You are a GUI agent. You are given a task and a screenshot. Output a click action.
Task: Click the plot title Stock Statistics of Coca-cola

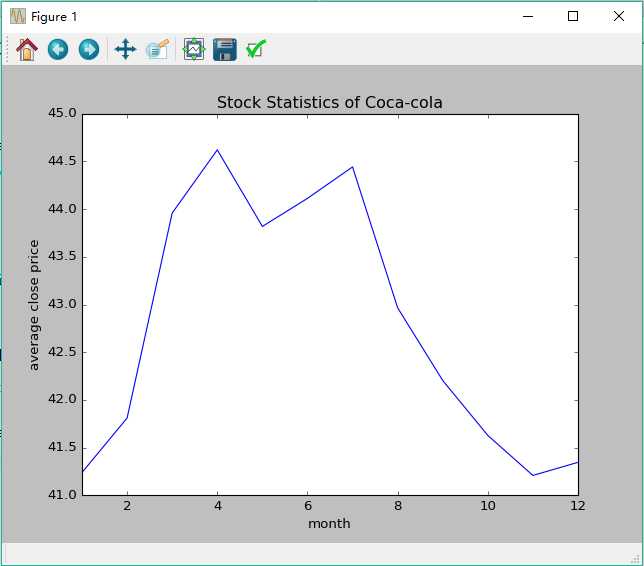[x=329, y=102]
